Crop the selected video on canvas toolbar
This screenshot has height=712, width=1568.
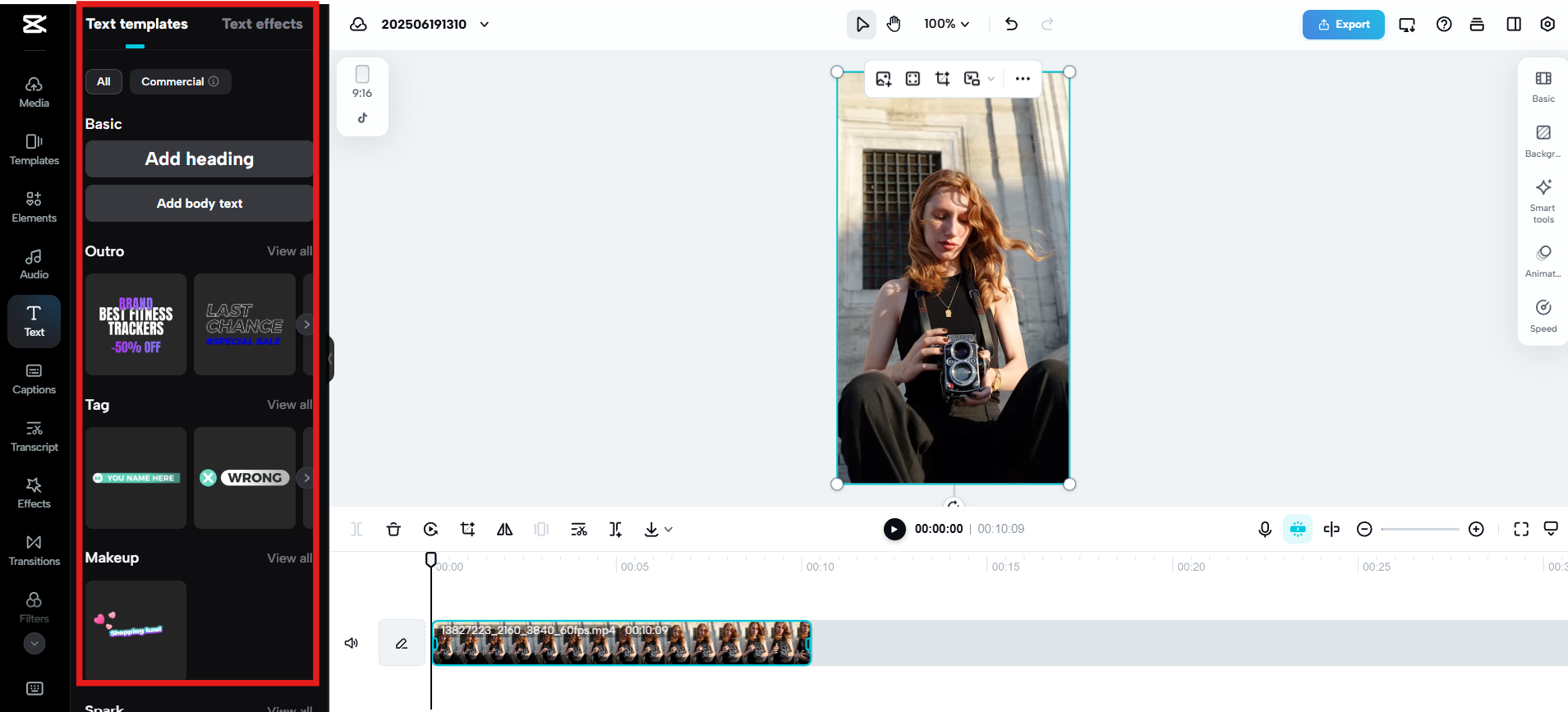(942, 79)
